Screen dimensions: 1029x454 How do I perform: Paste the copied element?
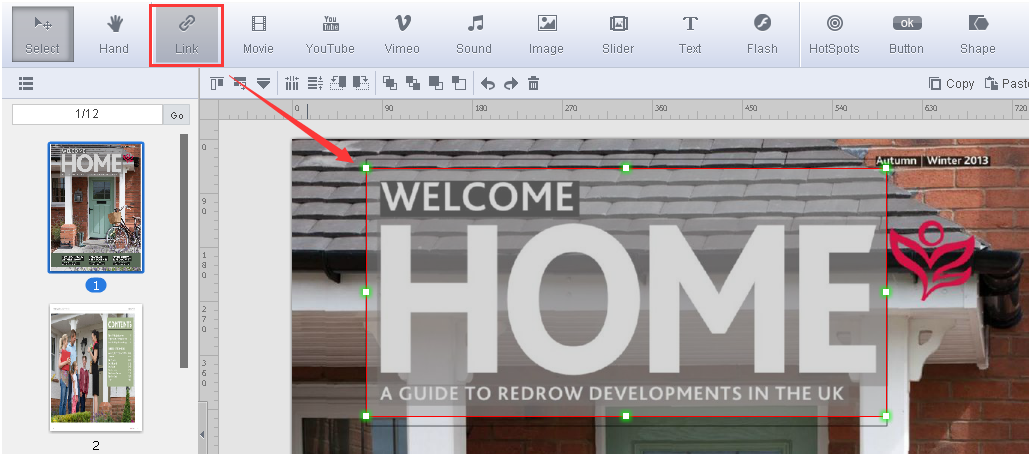click(x=1006, y=83)
